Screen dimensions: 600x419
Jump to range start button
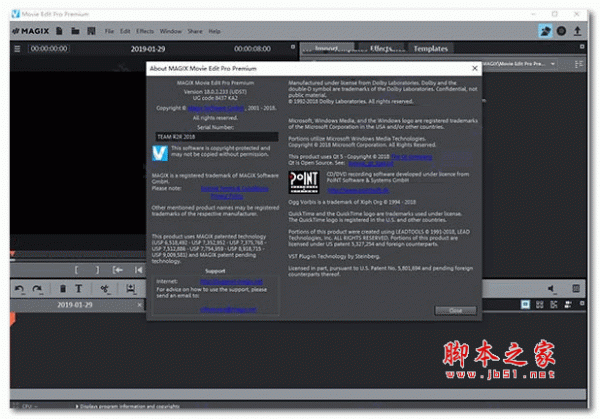(117, 270)
